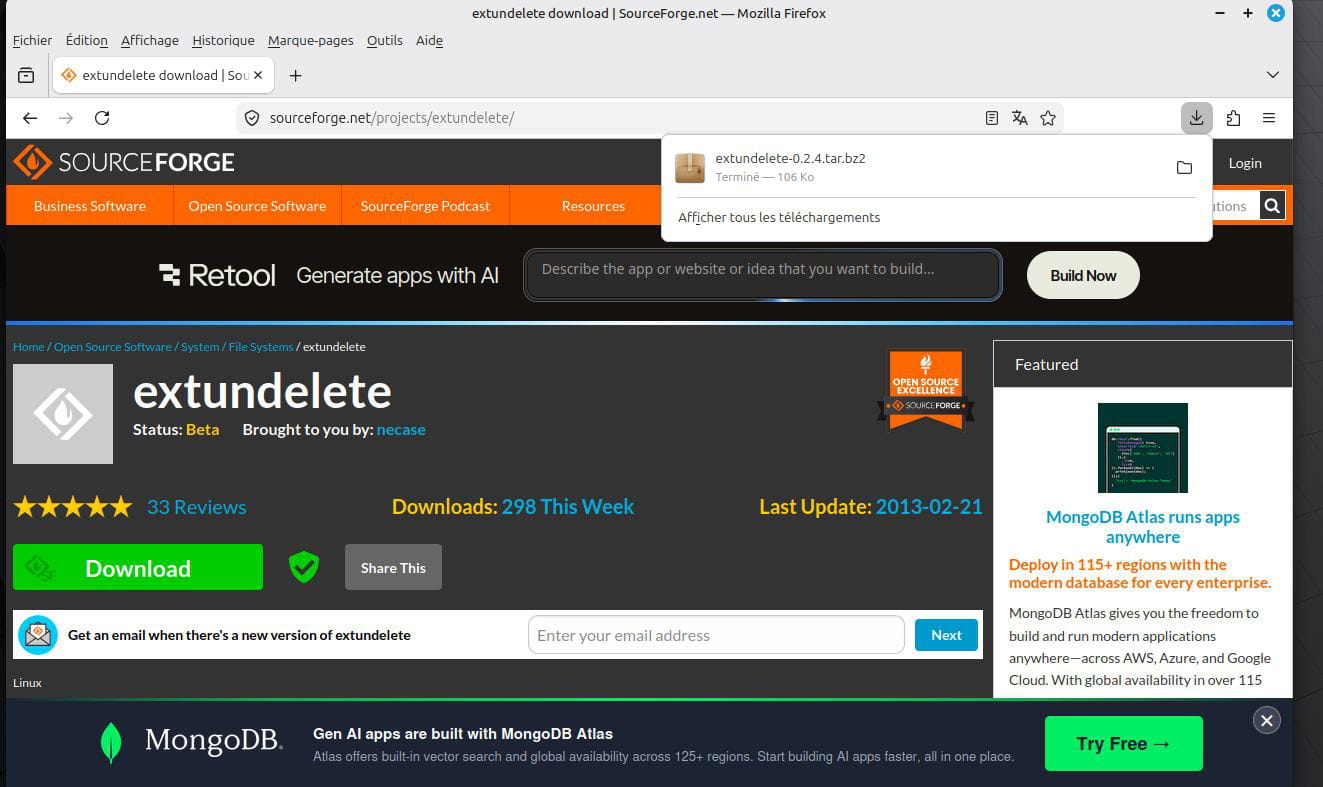Click the Build Now button
The width and height of the screenshot is (1323, 787).
1083,275
